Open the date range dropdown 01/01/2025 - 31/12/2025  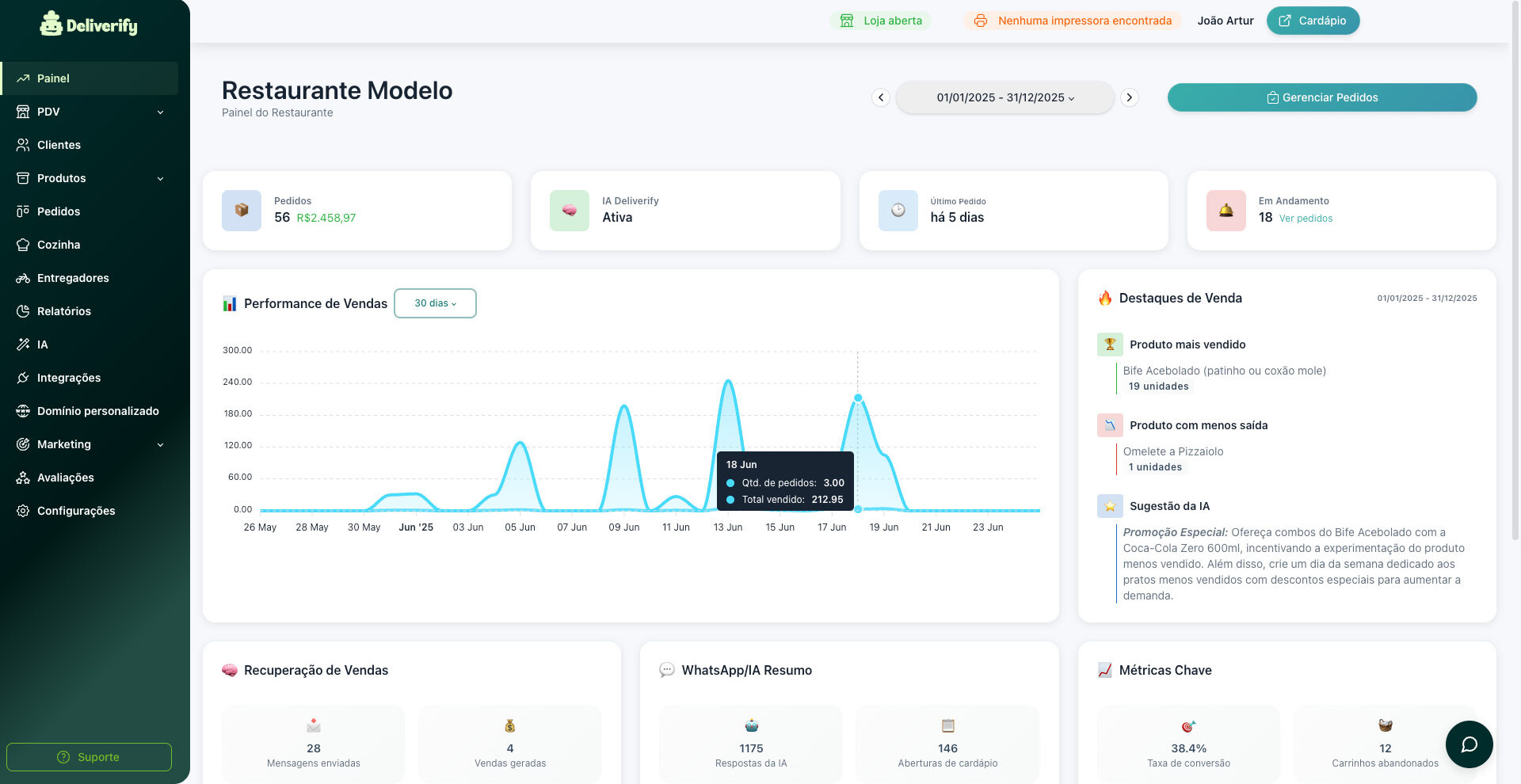1004,97
